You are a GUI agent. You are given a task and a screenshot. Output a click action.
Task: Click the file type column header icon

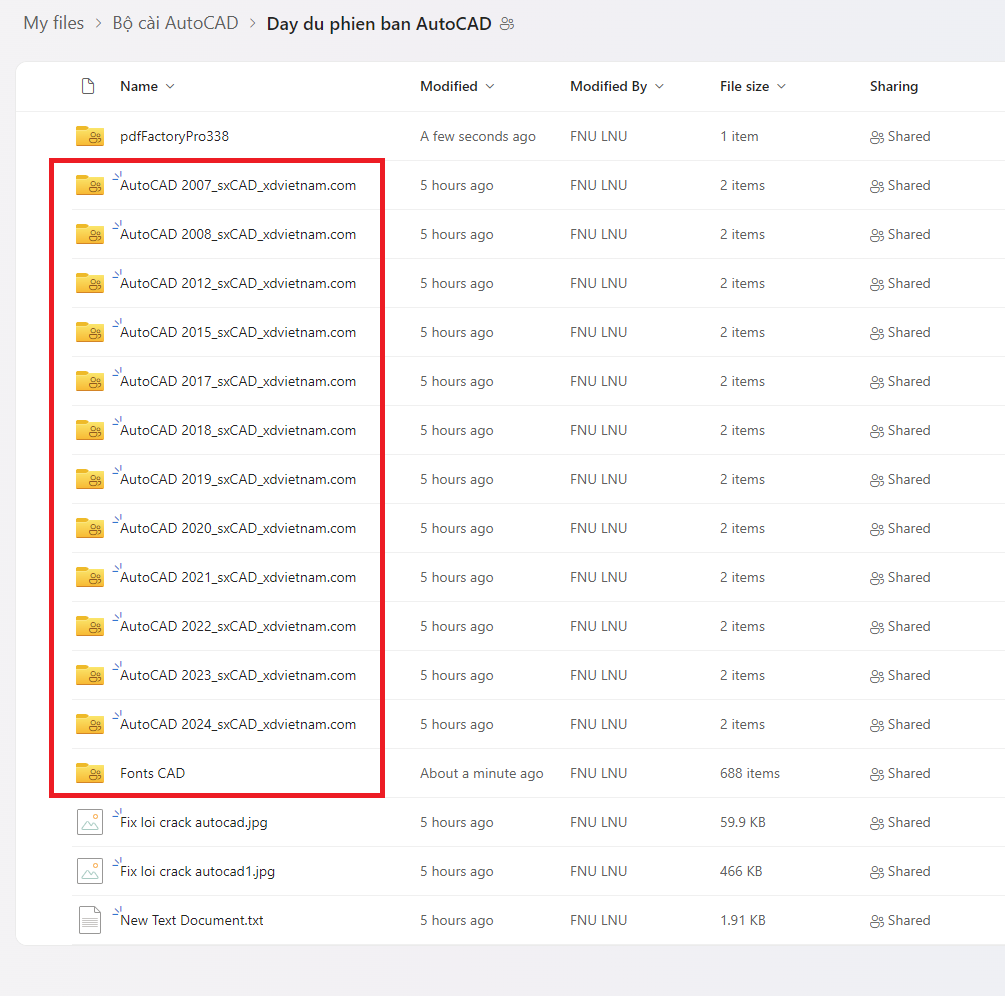tap(88, 86)
